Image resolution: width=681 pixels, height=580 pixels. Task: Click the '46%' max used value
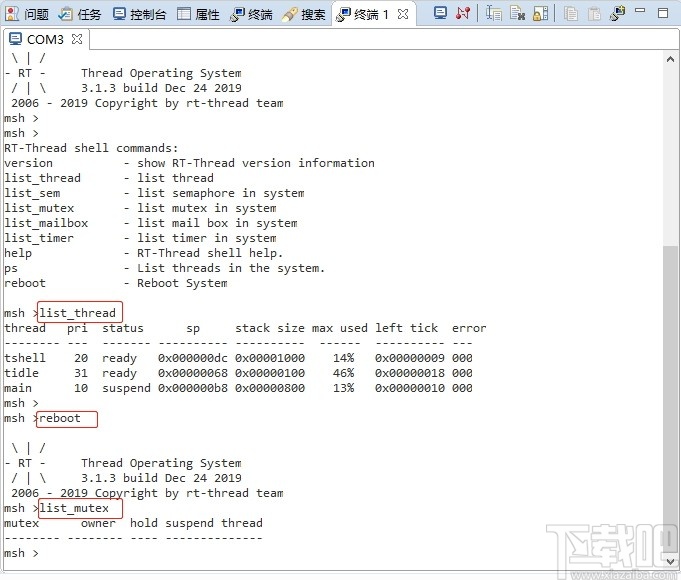click(344, 373)
